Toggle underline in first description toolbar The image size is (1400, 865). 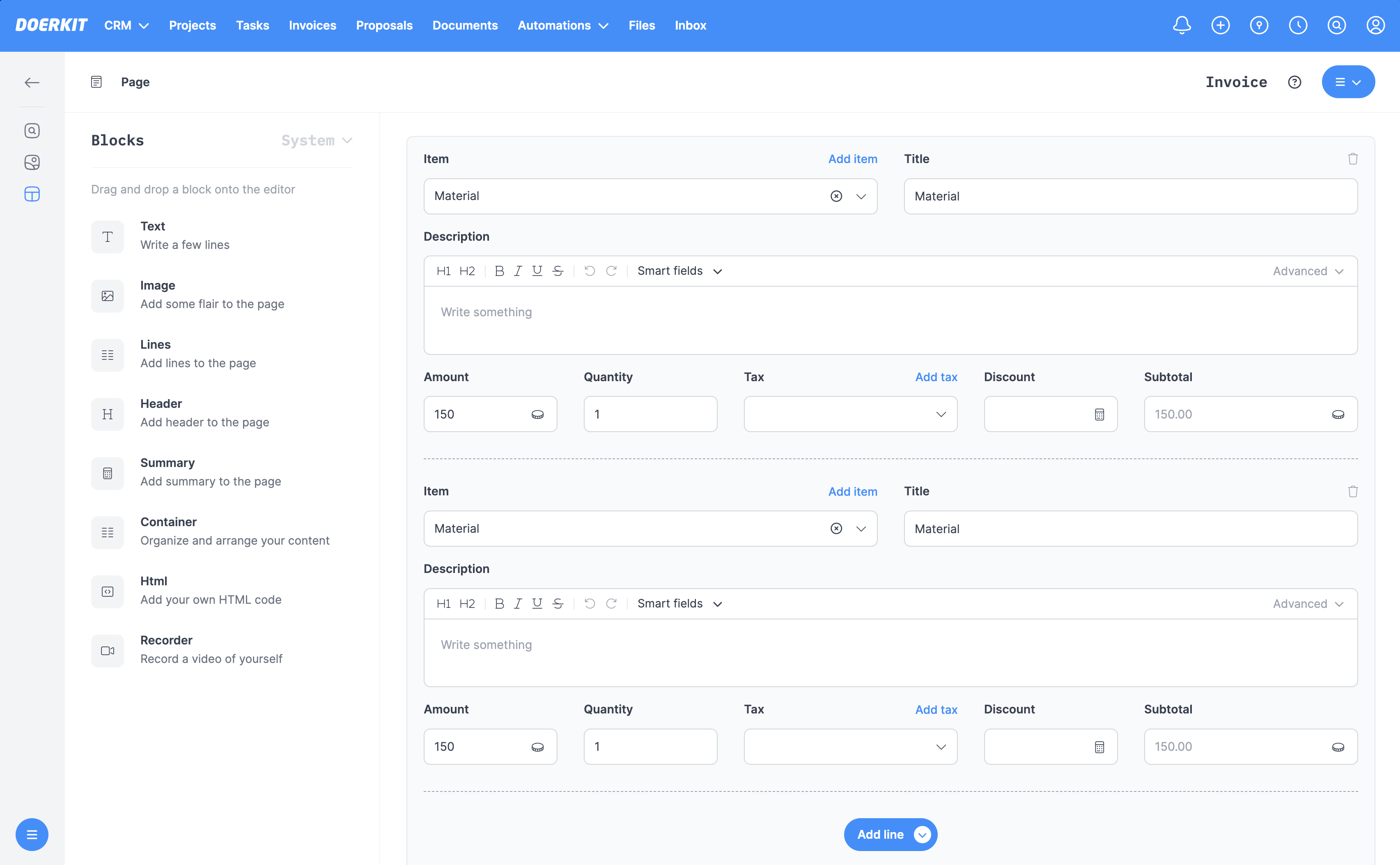click(x=537, y=271)
